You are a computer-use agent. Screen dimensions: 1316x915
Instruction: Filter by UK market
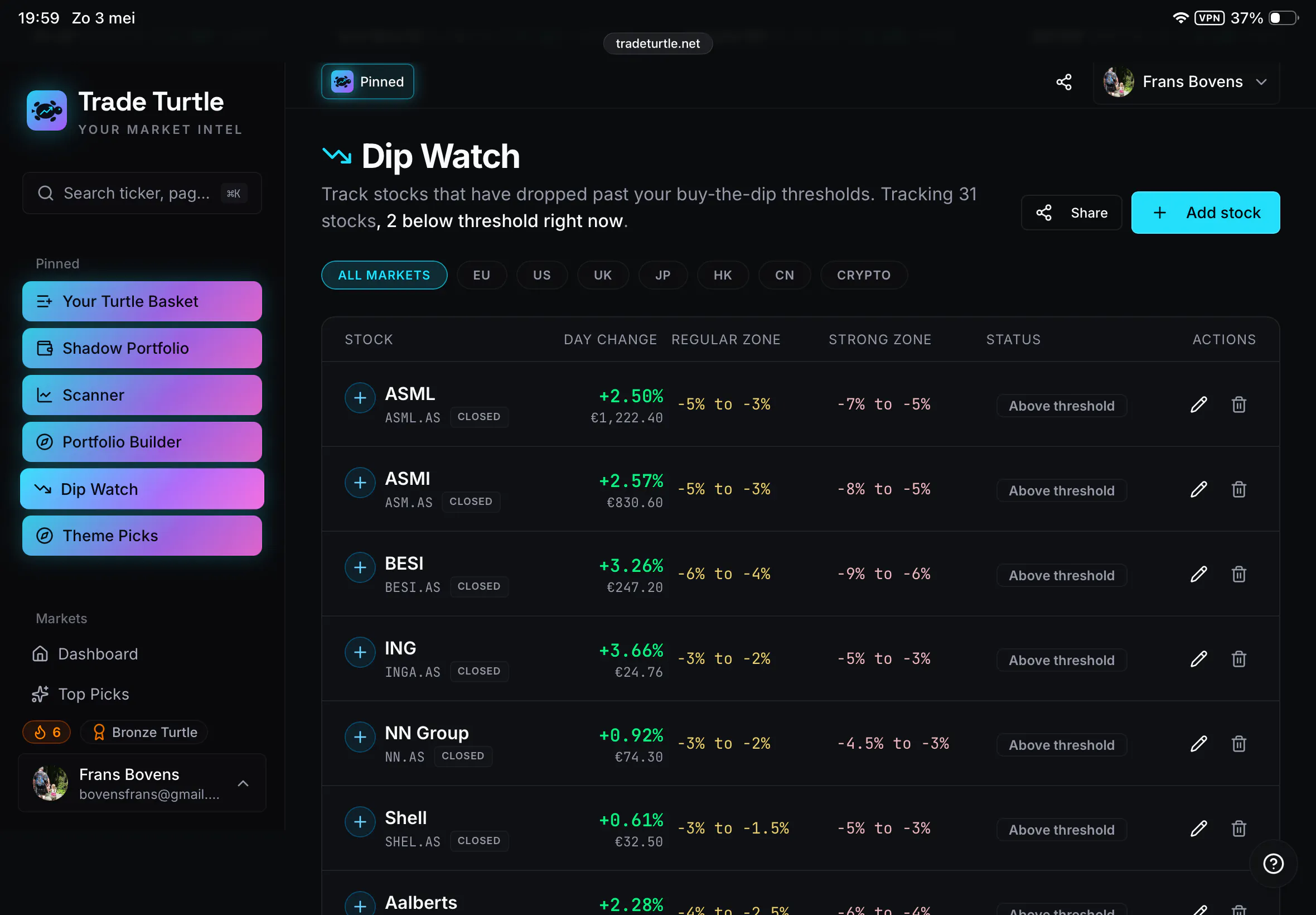(x=603, y=276)
